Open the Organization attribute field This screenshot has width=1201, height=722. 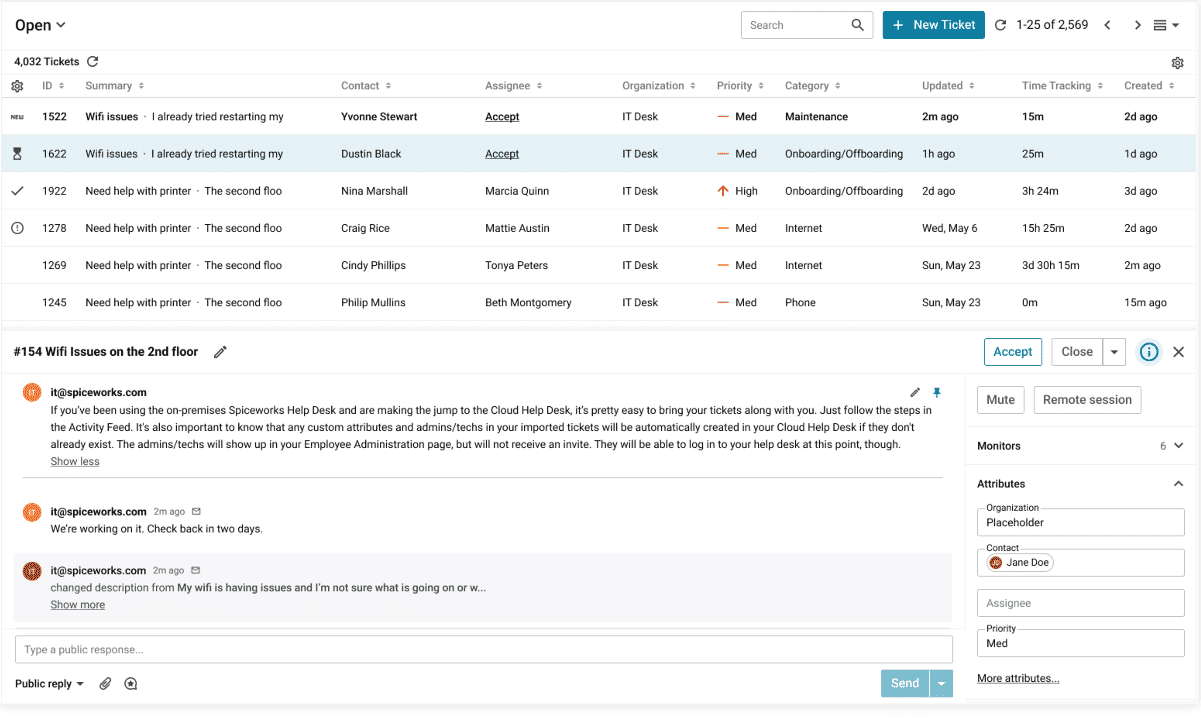(1081, 522)
